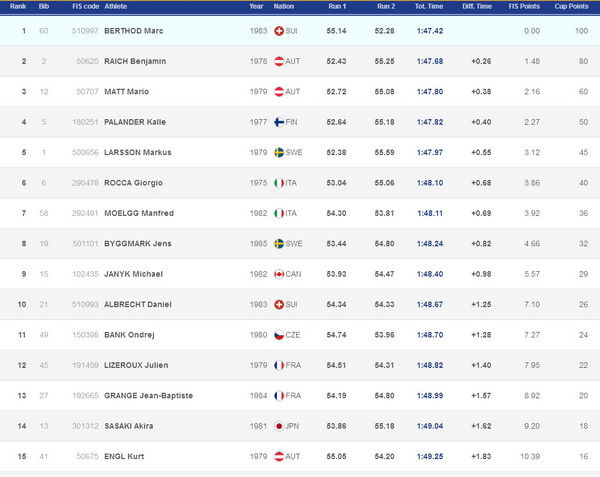Open athlete MATT Mario's profile link
Viewport: 600px width, 477px height.
pos(126,92)
